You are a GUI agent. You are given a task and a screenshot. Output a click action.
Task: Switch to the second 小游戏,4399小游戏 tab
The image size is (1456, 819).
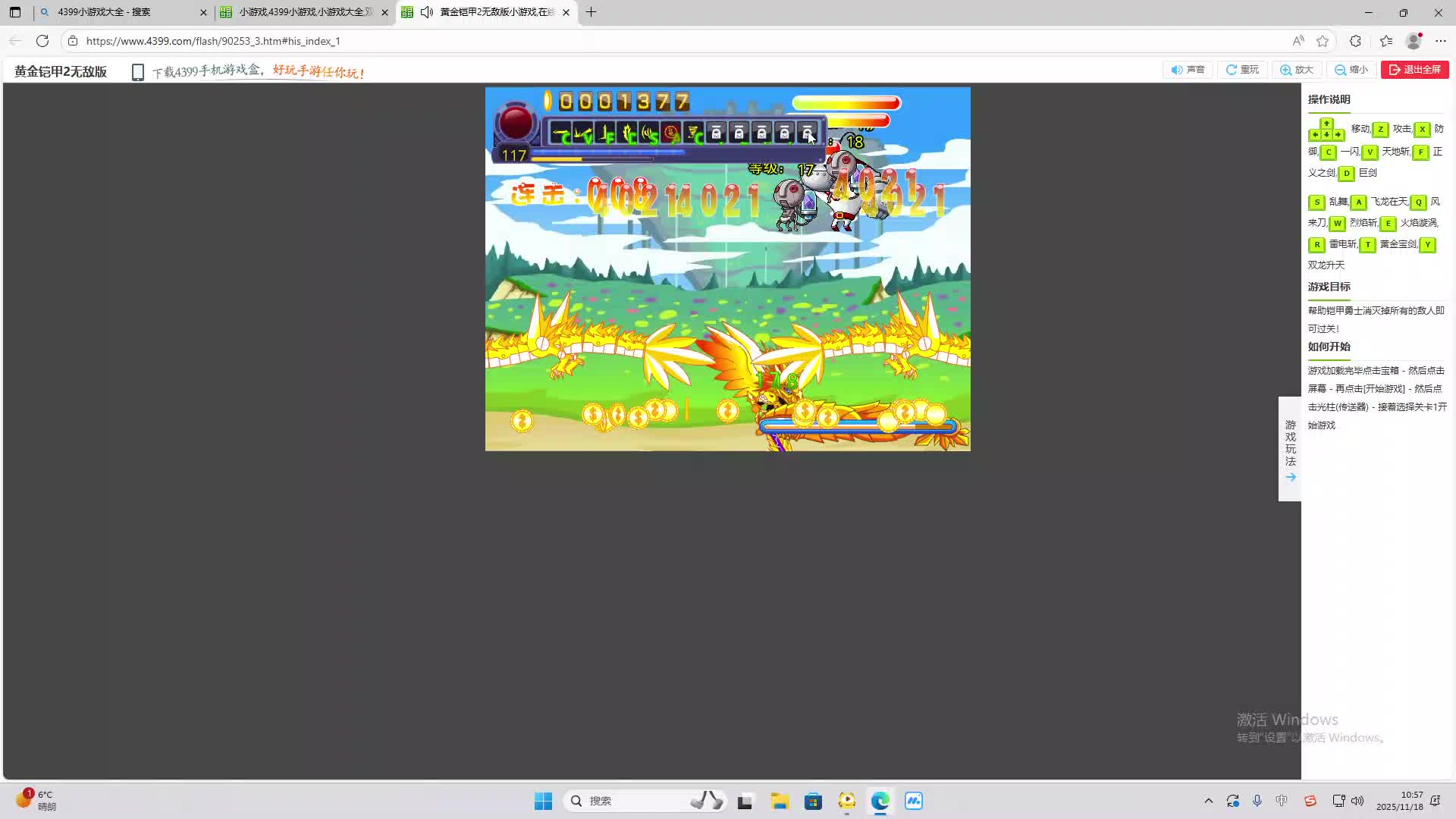(x=303, y=12)
